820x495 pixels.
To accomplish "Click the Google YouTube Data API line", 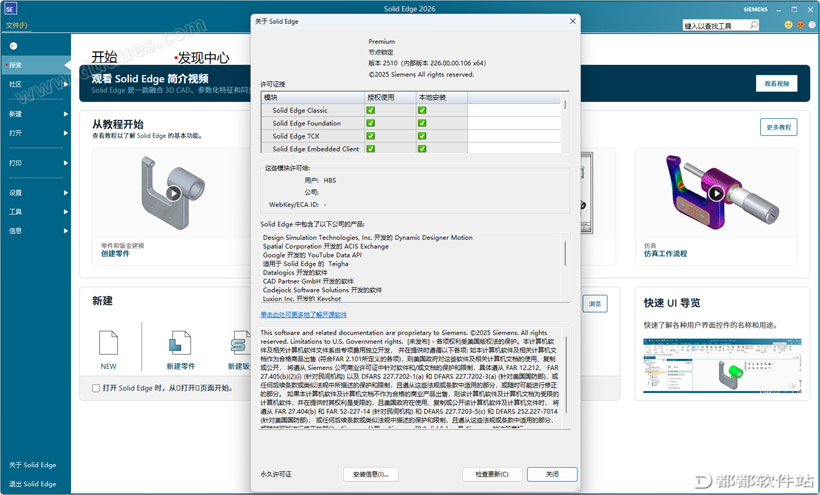I will coord(312,255).
